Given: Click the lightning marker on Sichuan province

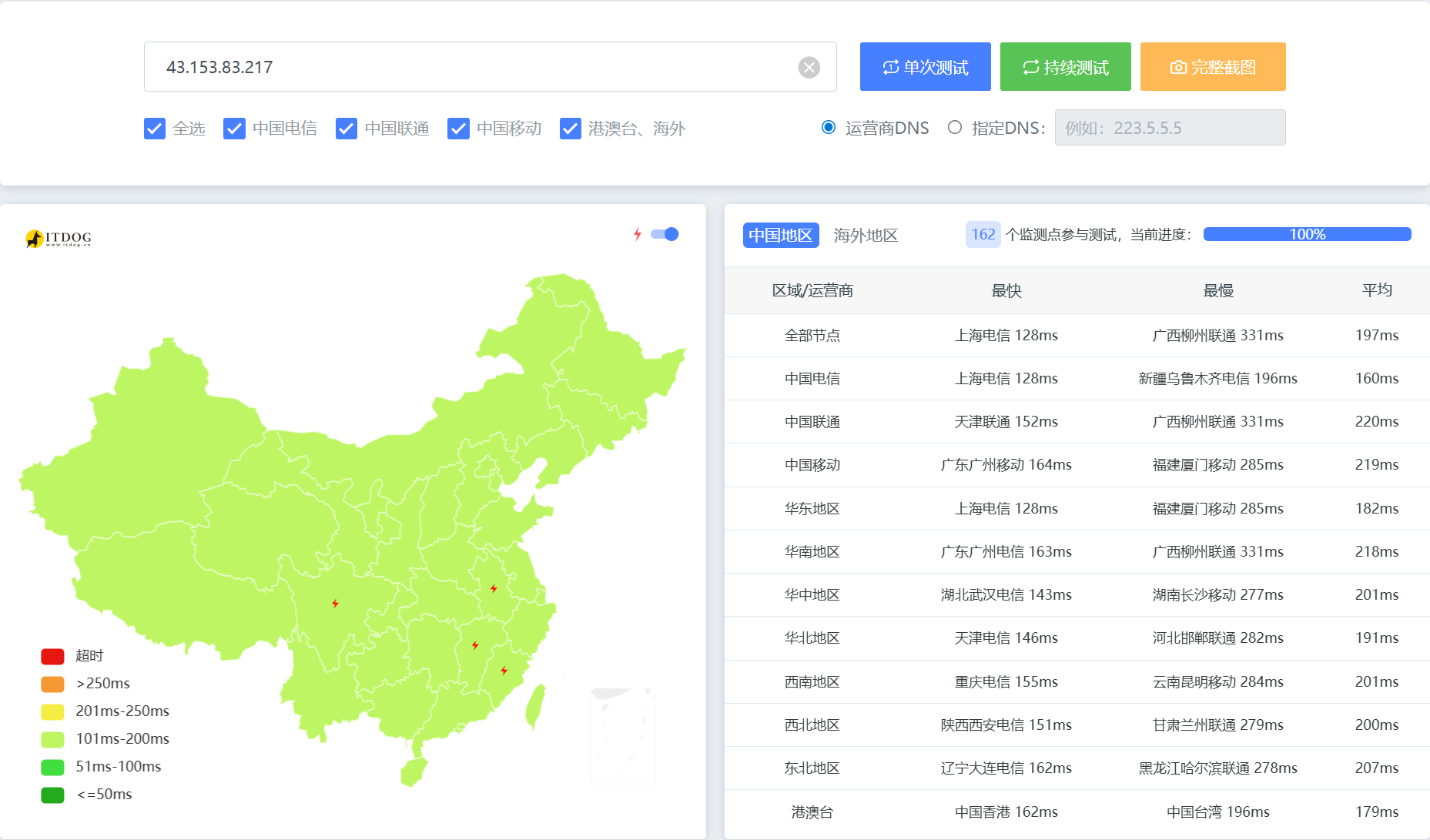Looking at the screenshot, I should pyautogui.click(x=335, y=604).
